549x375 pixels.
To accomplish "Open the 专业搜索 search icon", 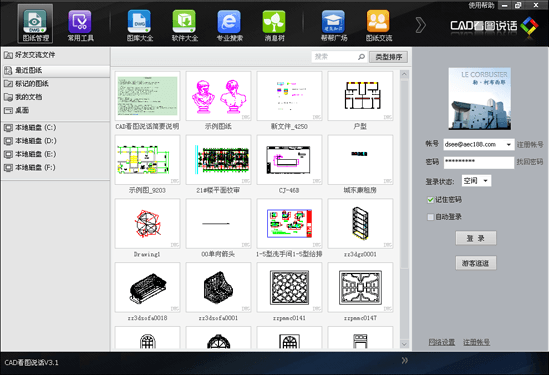I will 229,25.
